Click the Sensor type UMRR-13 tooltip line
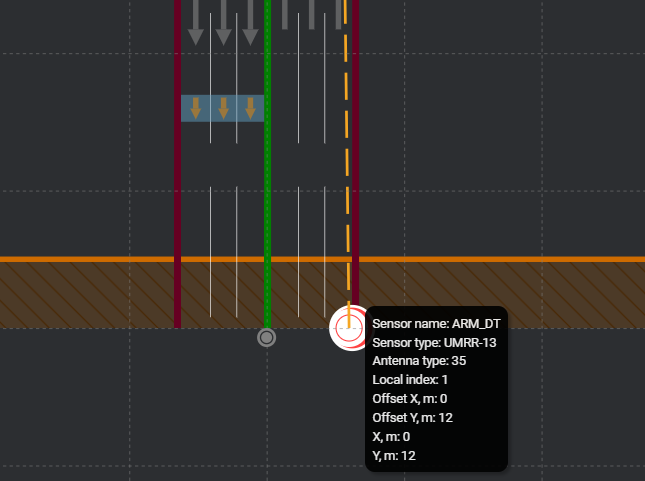This screenshot has width=645, height=481. 434,343
